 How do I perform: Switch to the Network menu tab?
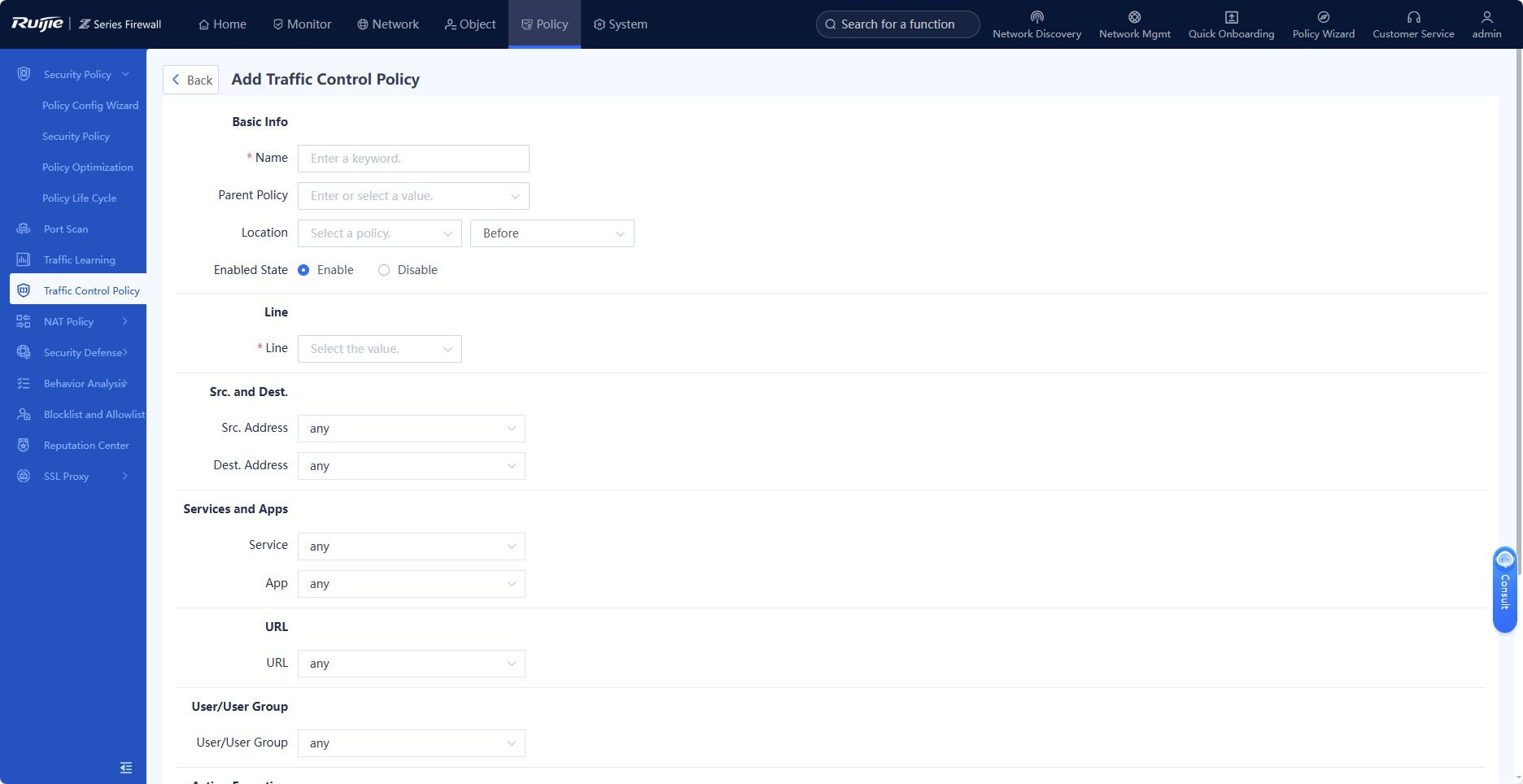pos(388,24)
